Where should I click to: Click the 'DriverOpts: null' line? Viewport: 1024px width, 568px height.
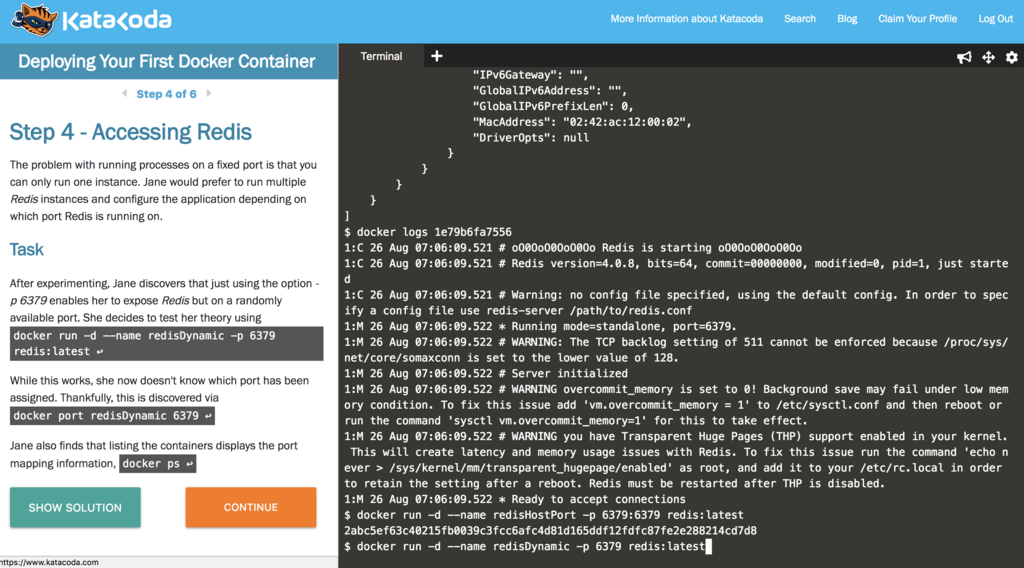coord(531,138)
